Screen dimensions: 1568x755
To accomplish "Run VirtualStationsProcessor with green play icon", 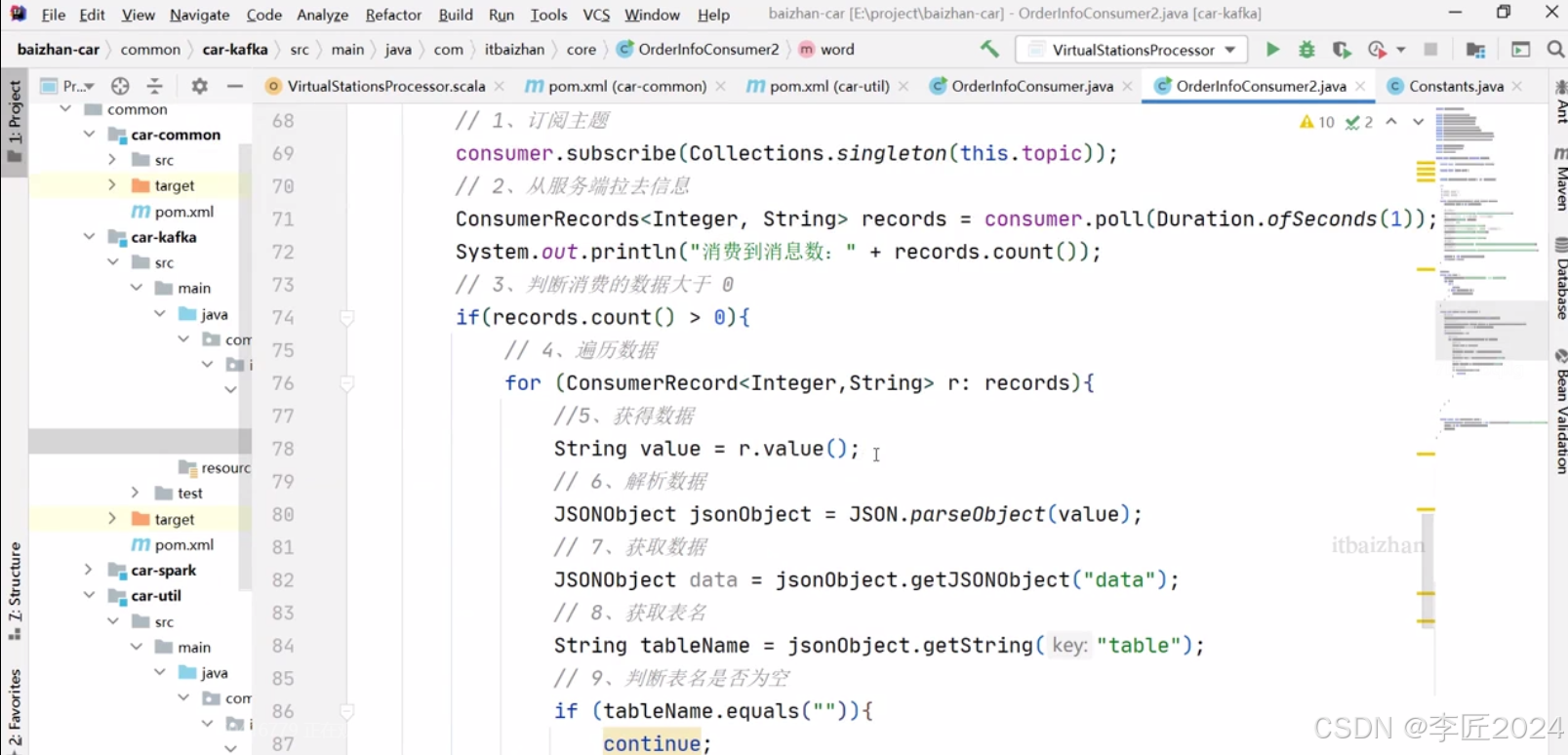I will click(1272, 49).
